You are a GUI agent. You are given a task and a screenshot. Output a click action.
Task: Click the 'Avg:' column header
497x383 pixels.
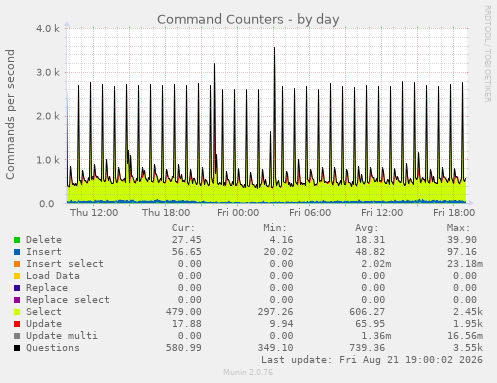click(367, 228)
